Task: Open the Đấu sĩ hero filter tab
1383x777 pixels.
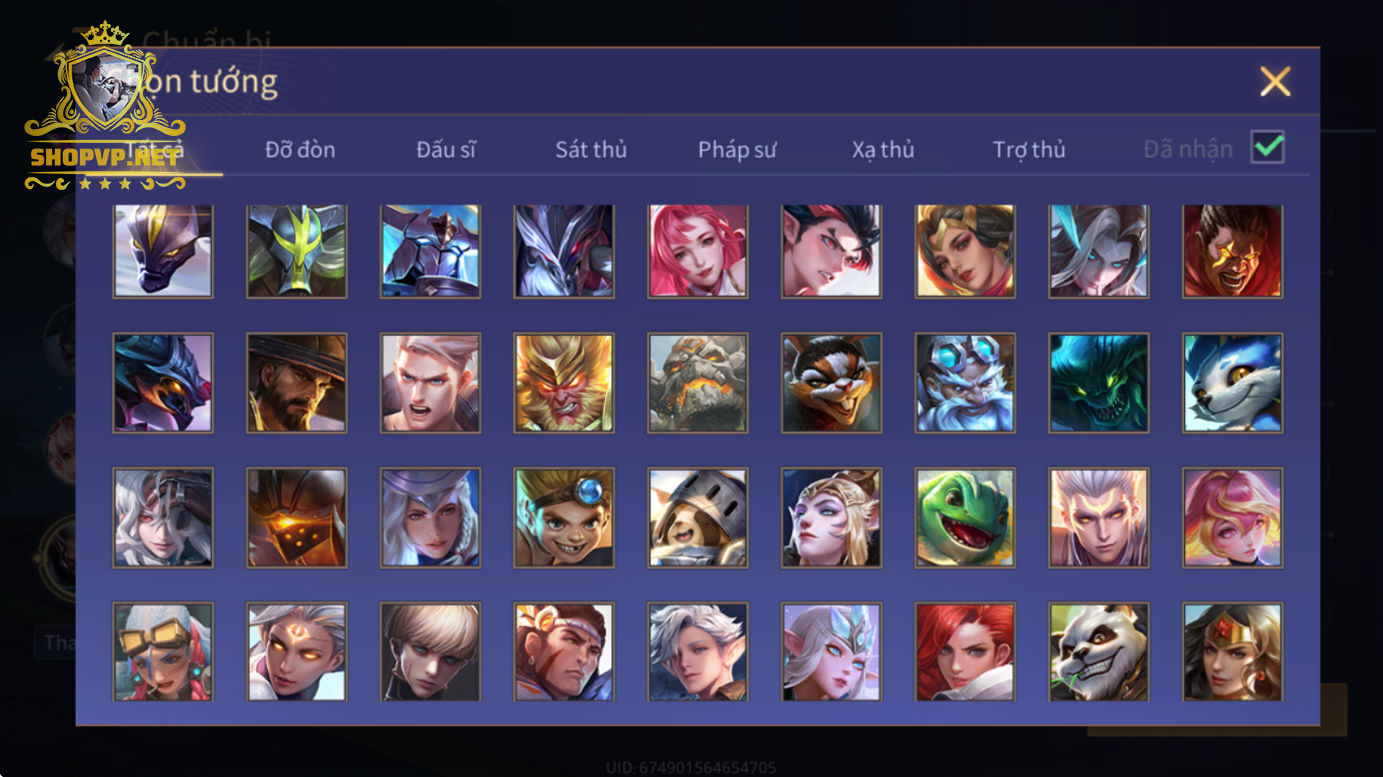Action: click(x=446, y=150)
